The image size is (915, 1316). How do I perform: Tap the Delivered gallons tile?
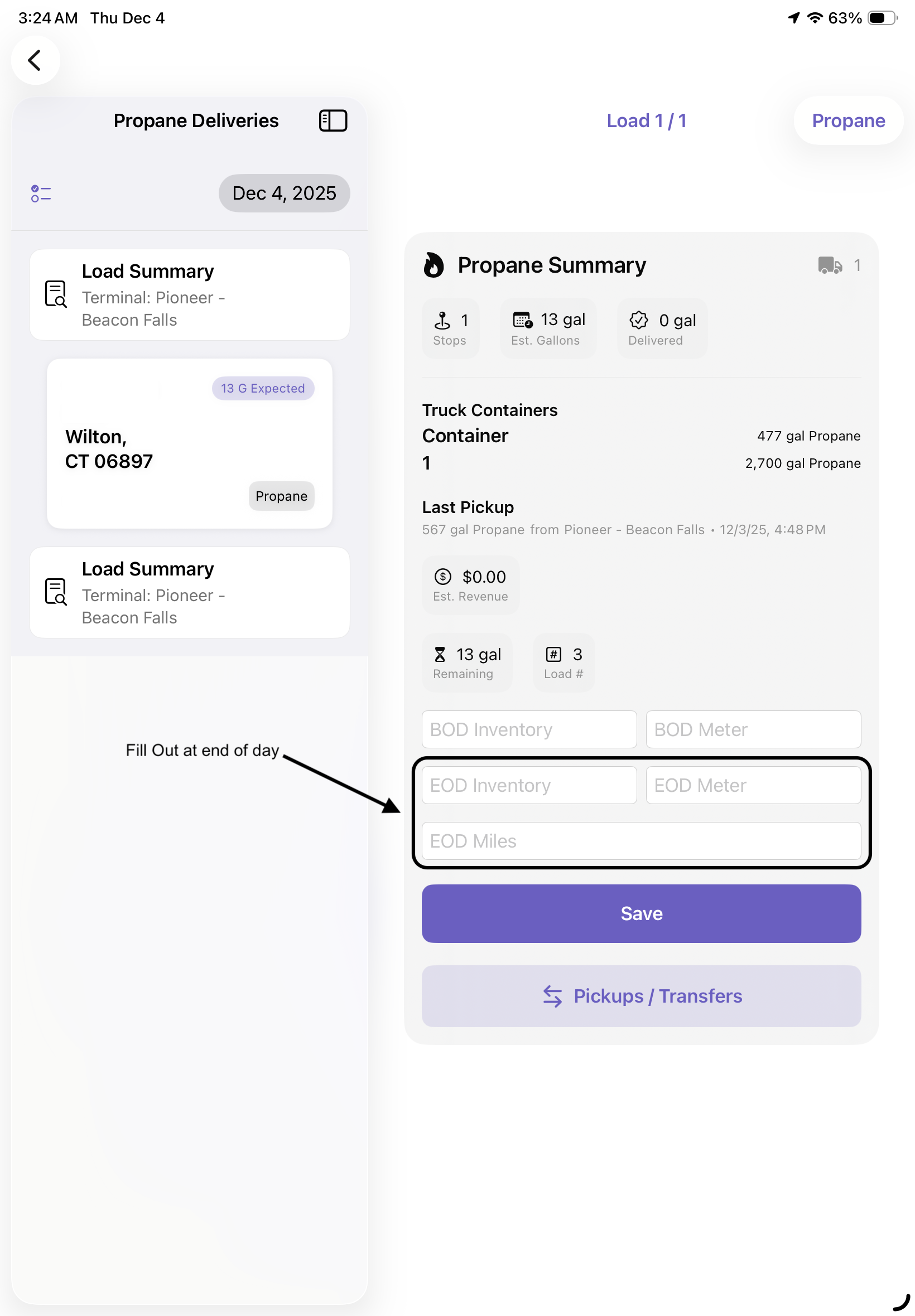coord(662,328)
